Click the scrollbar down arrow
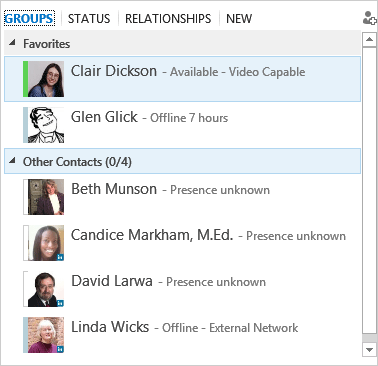 pyautogui.click(x=369, y=350)
